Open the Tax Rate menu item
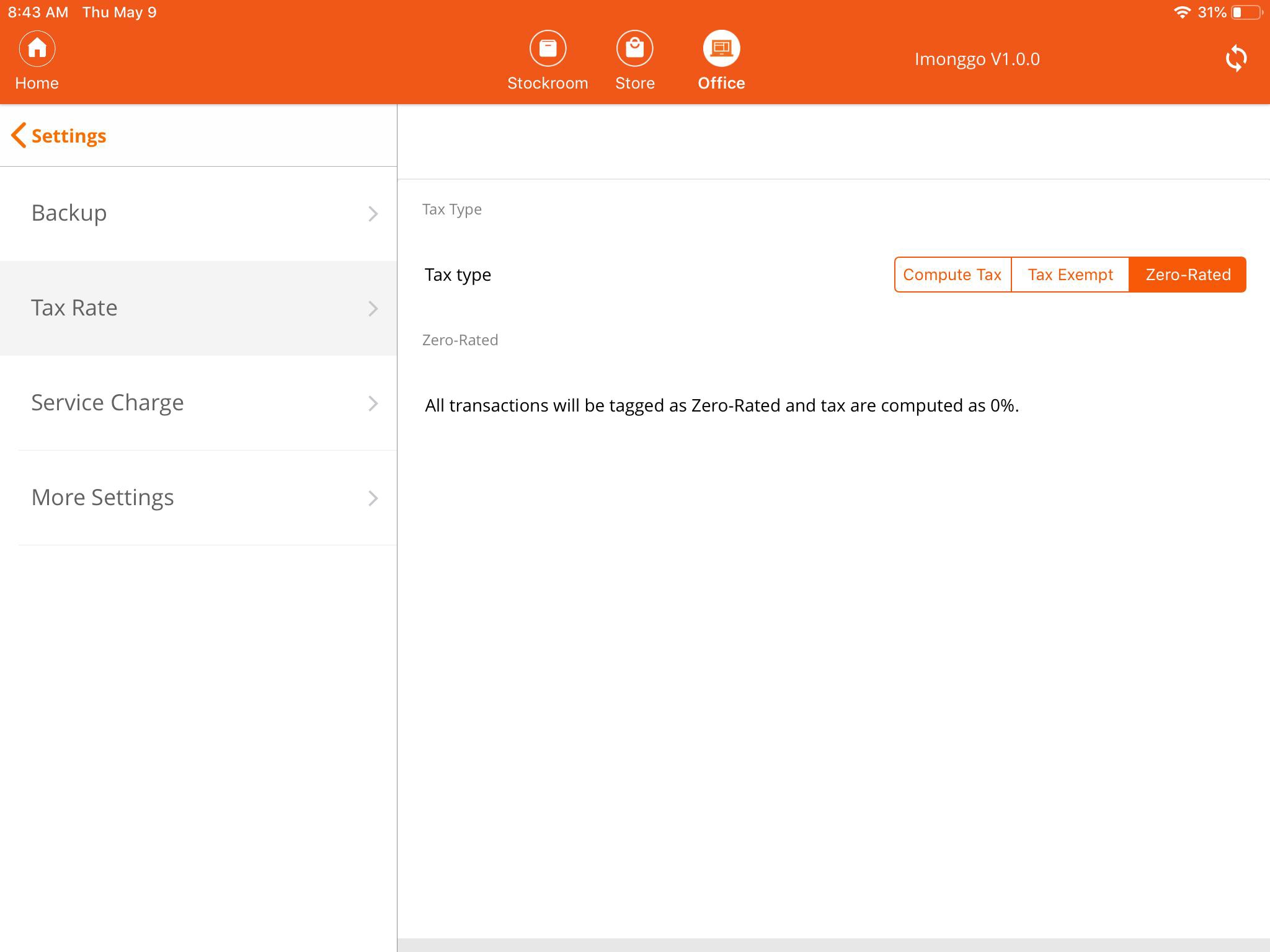The image size is (1270, 952). pos(74,308)
